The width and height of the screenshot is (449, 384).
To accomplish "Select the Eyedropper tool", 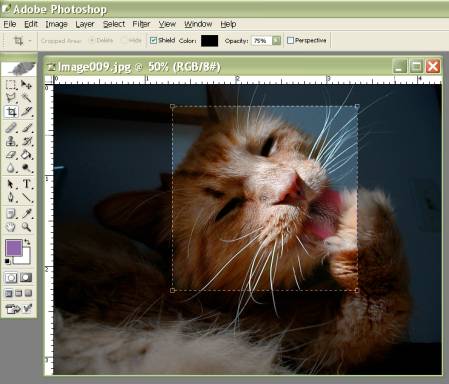I will [x=26, y=213].
